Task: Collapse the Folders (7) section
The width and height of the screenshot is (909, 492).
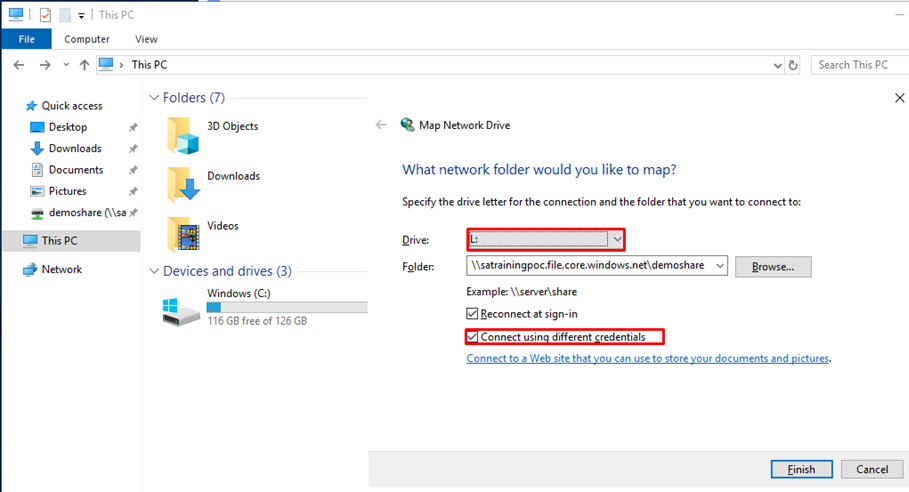Action: pyautogui.click(x=154, y=97)
